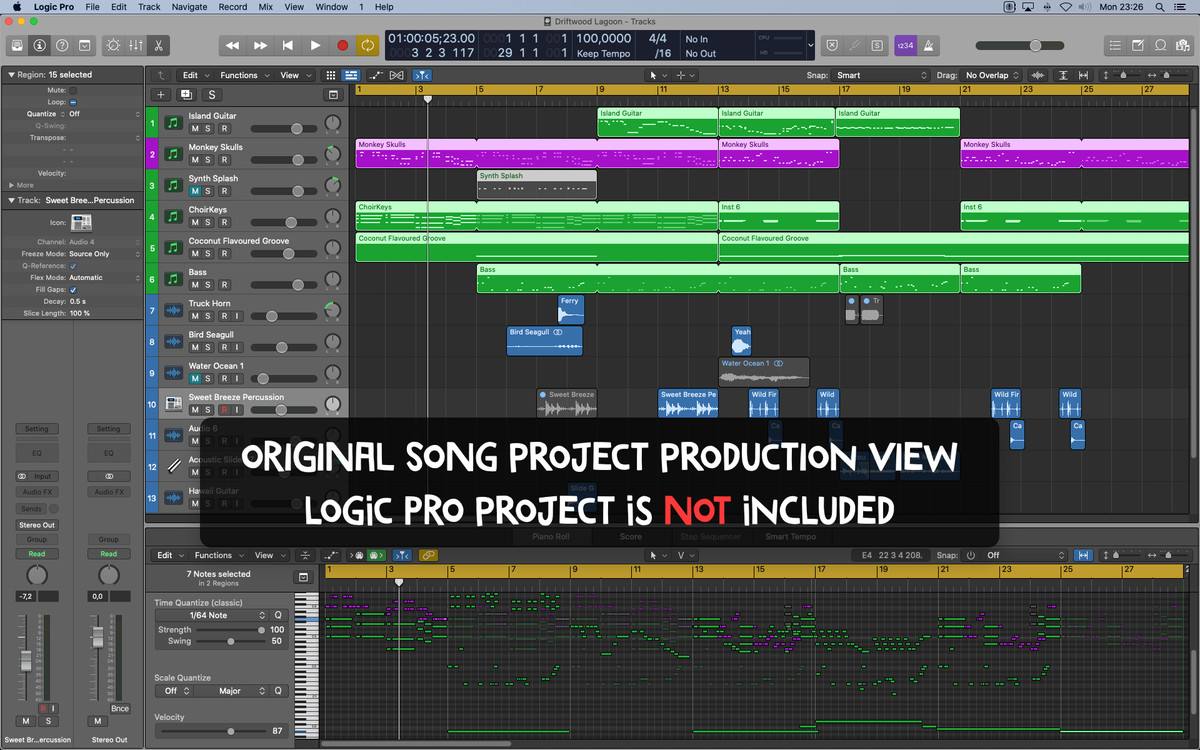The height and width of the screenshot is (750, 1200).
Task: Click the duplicate track button
Action: (186, 95)
